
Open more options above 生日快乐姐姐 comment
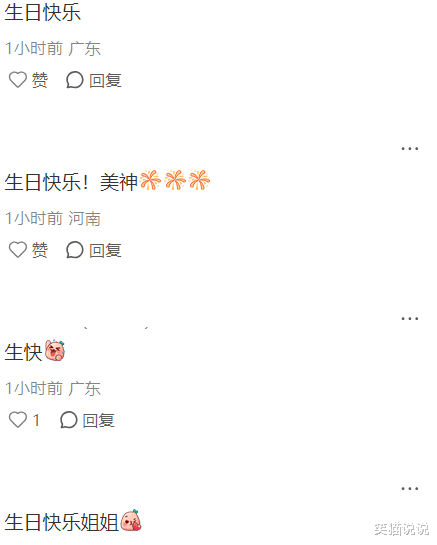[x=410, y=489]
